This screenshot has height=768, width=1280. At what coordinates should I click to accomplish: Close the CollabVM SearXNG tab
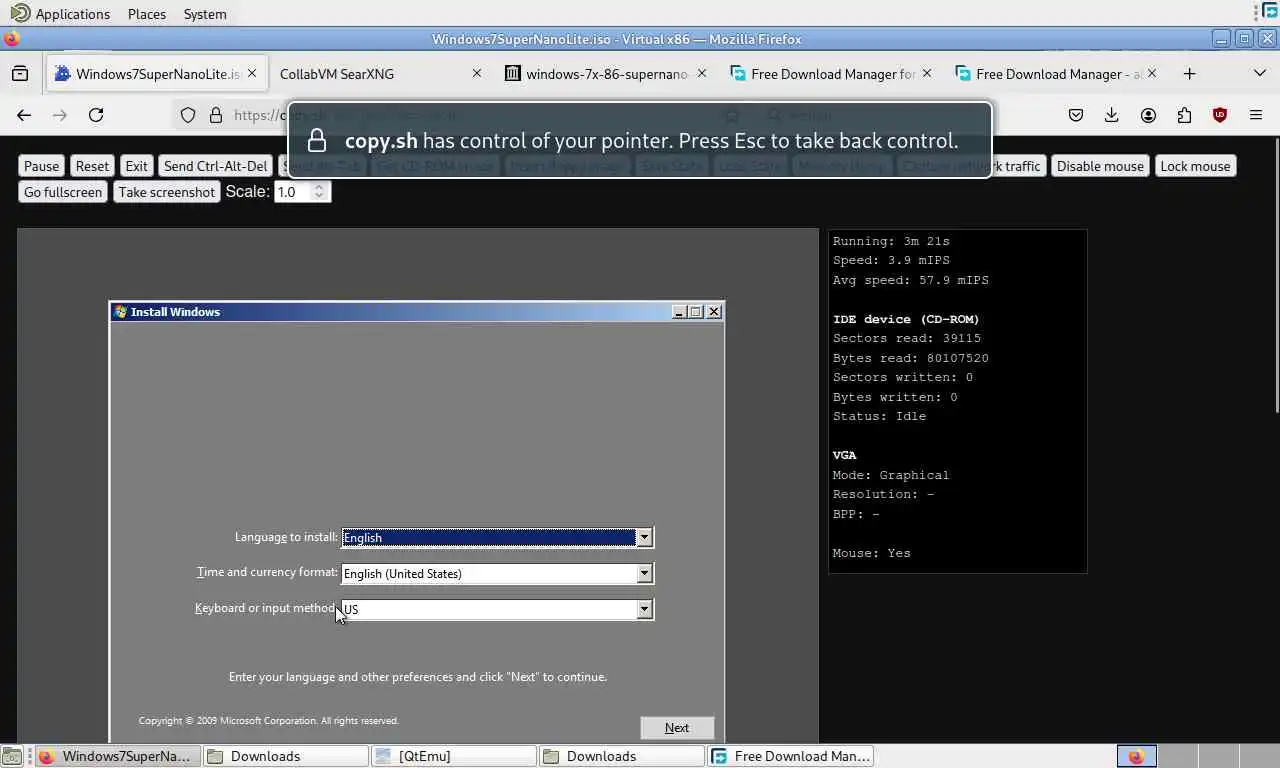pos(477,73)
